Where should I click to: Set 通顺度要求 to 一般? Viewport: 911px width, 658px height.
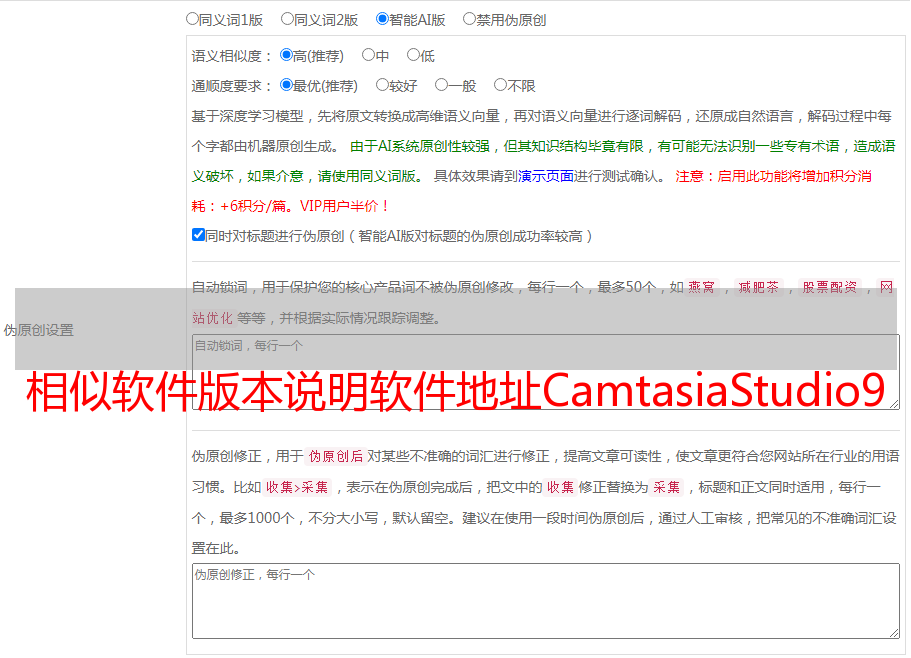tap(442, 85)
